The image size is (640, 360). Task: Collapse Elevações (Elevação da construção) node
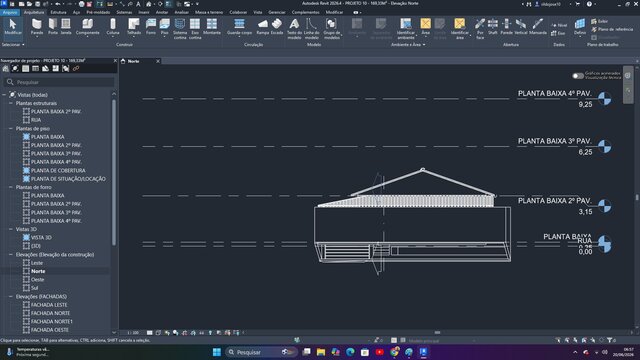(x=11, y=254)
